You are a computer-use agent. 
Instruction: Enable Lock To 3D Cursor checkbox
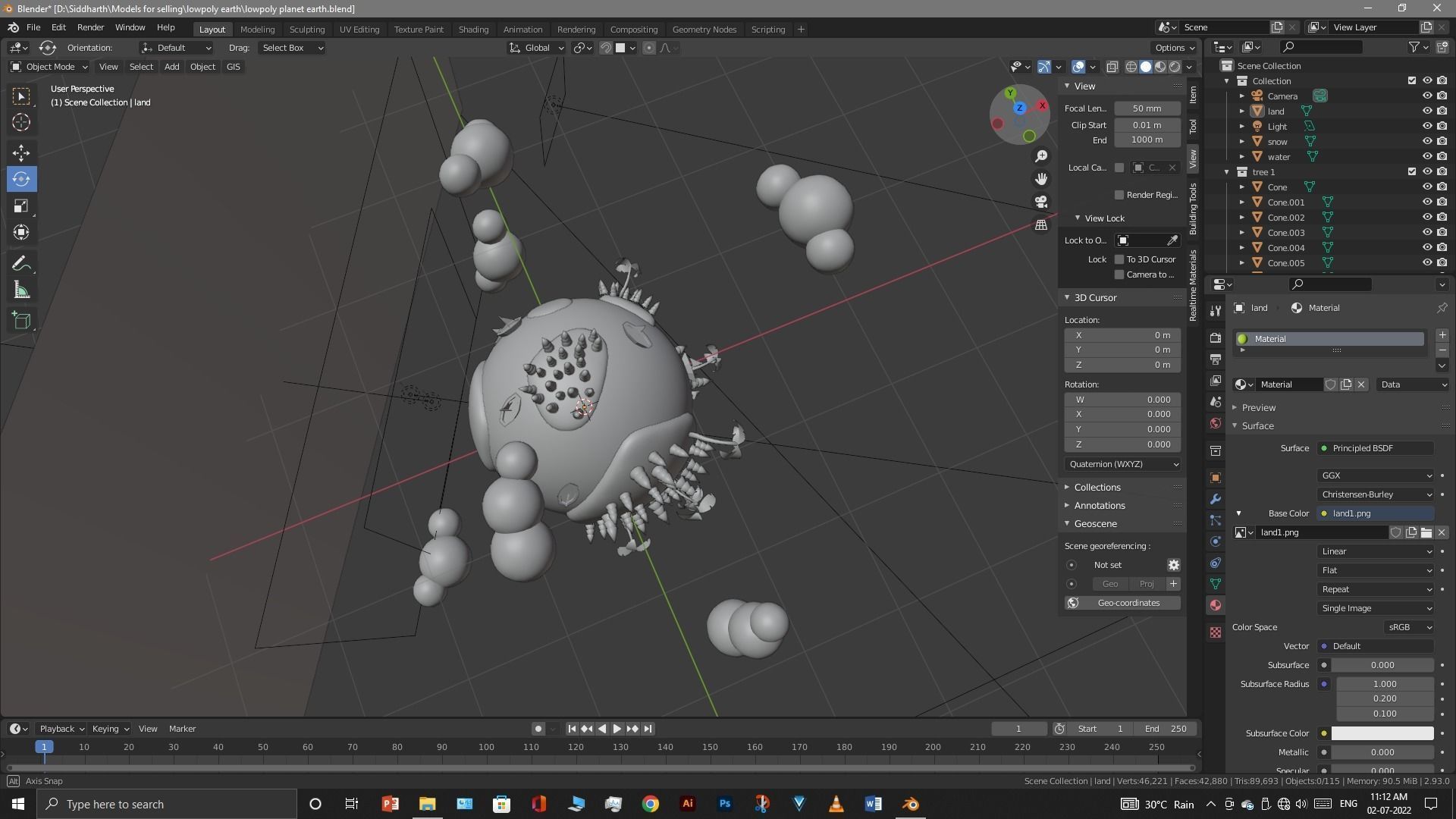click(x=1119, y=259)
